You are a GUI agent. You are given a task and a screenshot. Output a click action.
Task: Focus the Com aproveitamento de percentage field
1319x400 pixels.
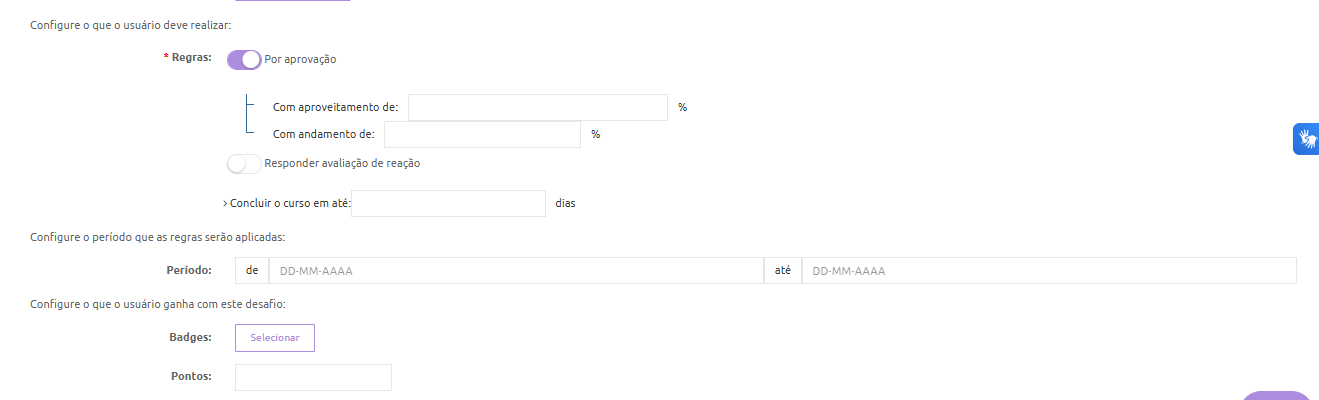tap(537, 108)
